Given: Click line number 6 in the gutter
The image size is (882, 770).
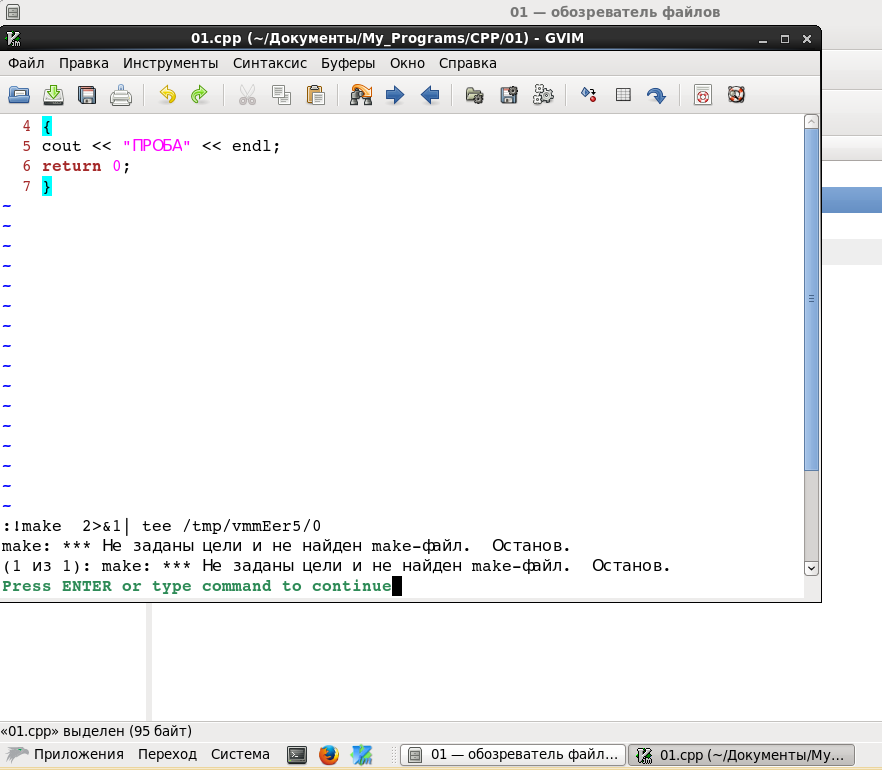Looking at the screenshot, I should point(26,166).
